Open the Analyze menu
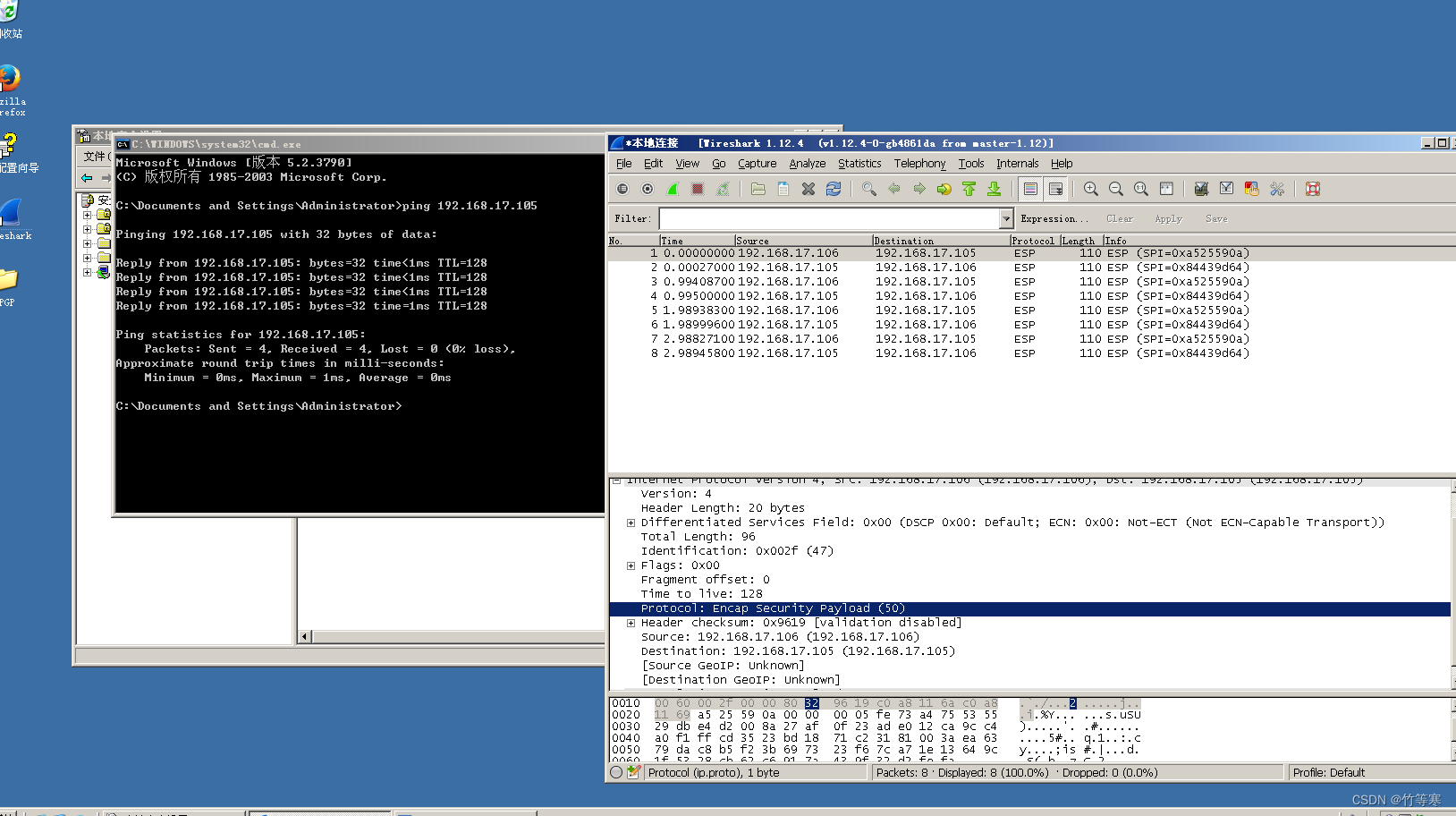 click(808, 164)
